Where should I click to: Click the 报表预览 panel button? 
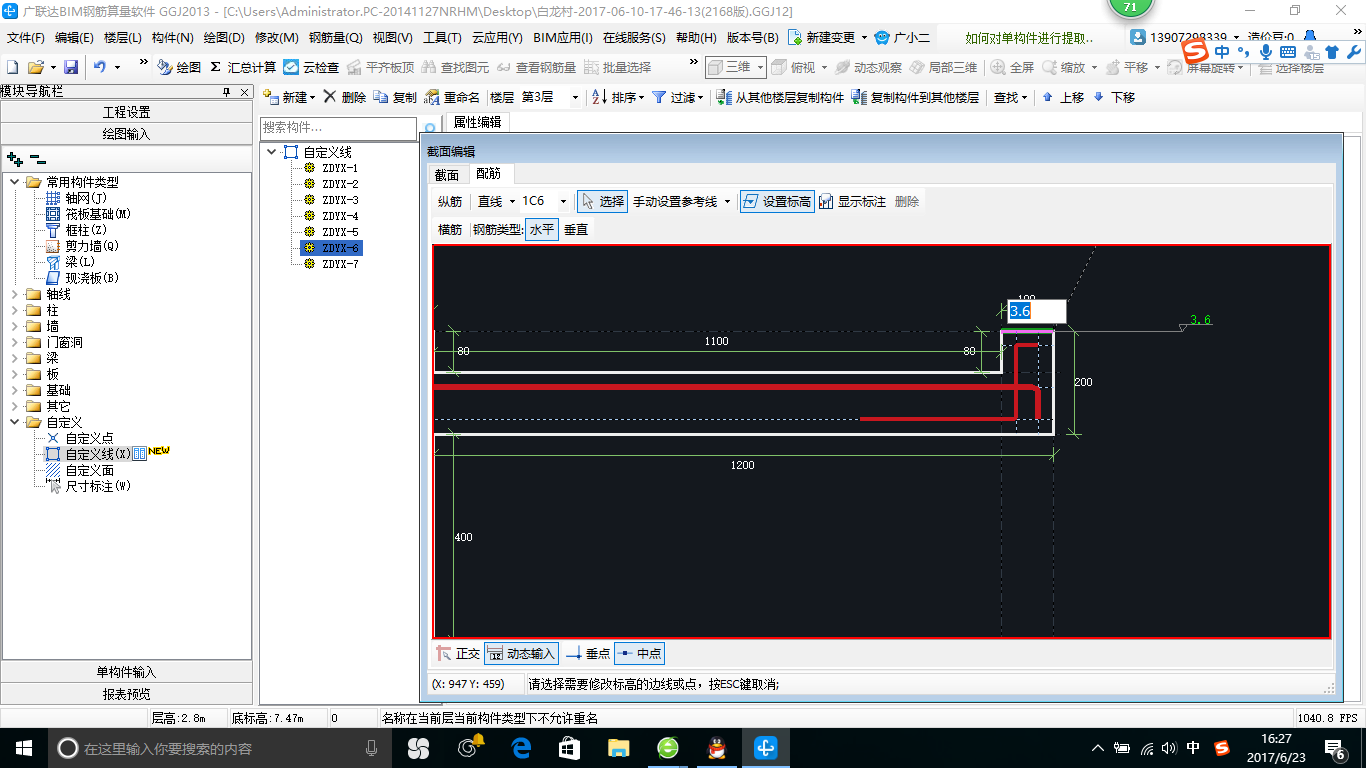[126, 694]
